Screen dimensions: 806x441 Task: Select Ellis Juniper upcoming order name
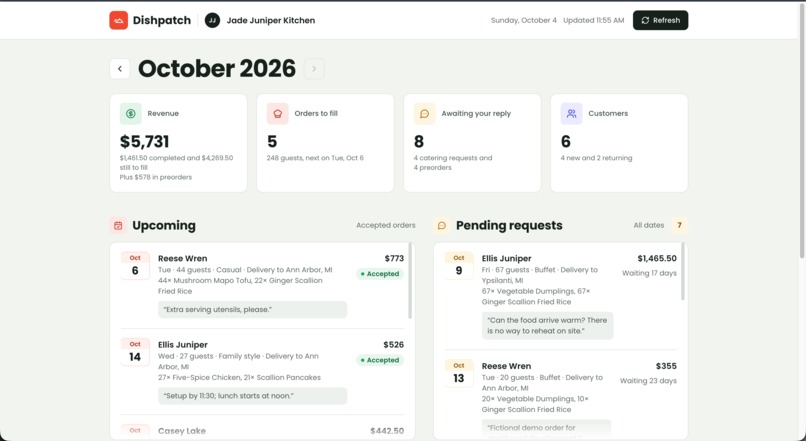click(183, 345)
